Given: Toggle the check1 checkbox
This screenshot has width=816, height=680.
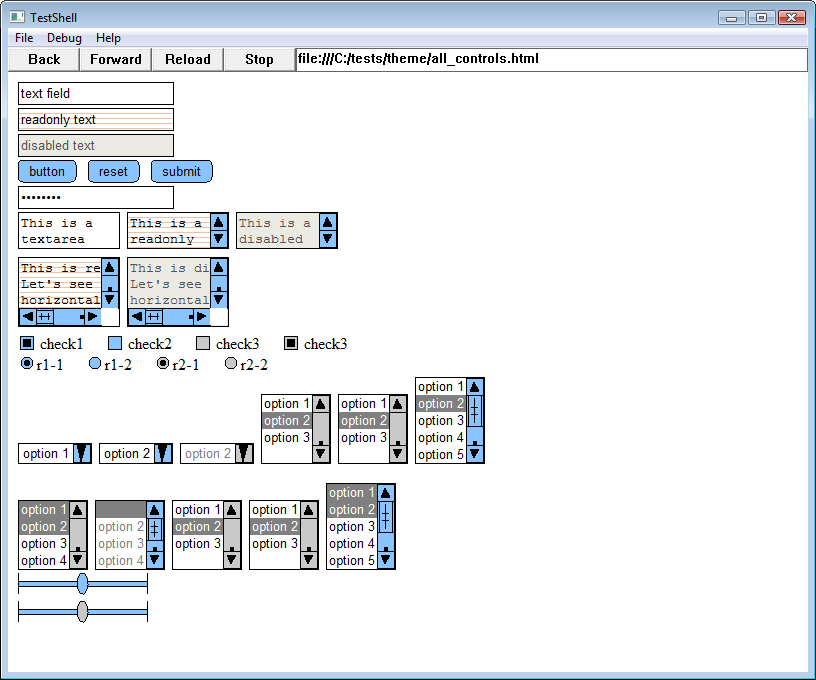Looking at the screenshot, I should pos(27,344).
